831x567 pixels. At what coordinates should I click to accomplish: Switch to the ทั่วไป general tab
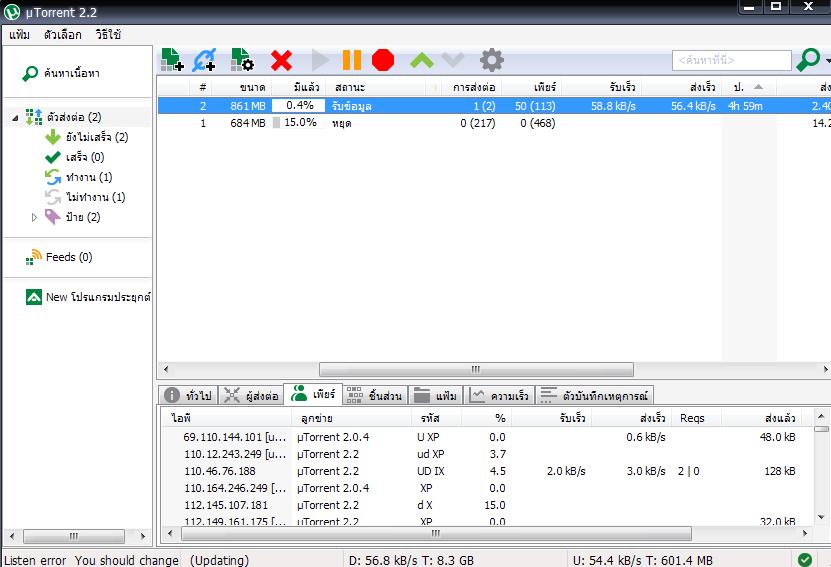click(x=189, y=395)
